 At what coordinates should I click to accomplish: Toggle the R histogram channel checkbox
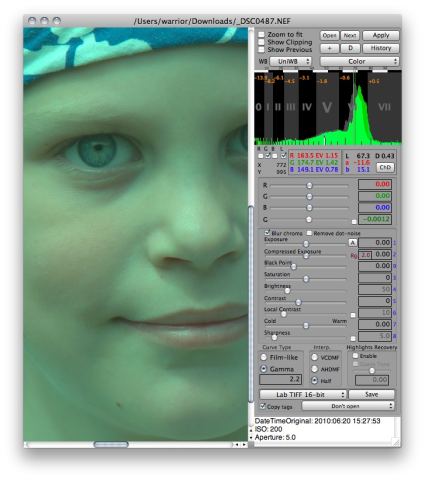pos(260,156)
